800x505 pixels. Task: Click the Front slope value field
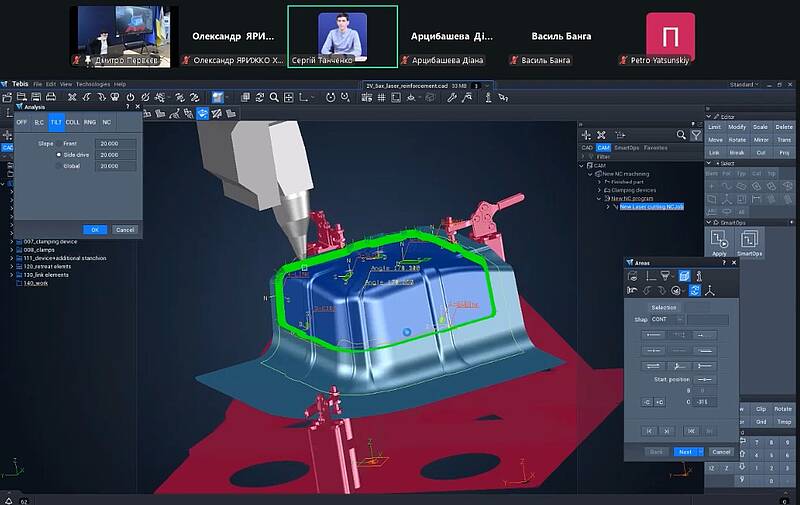pos(115,143)
